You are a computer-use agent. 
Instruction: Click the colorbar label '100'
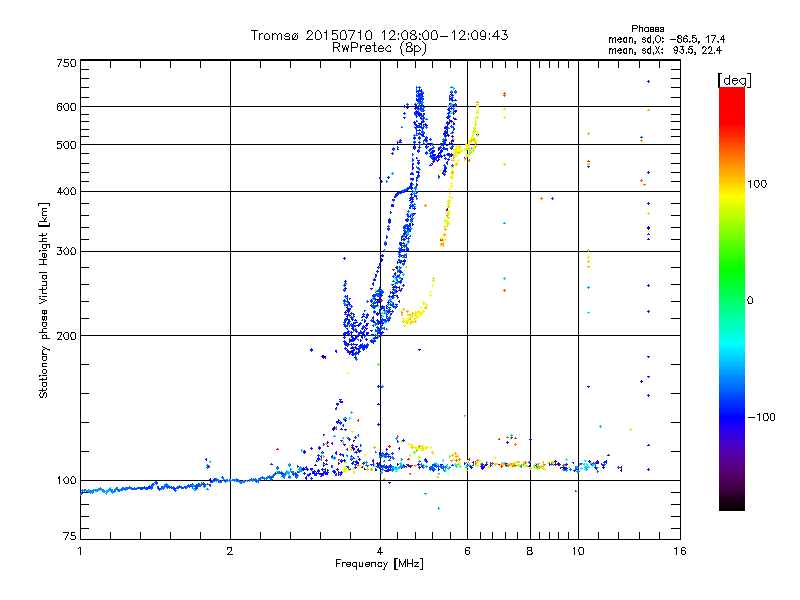pyautogui.click(x=757, y=184)
